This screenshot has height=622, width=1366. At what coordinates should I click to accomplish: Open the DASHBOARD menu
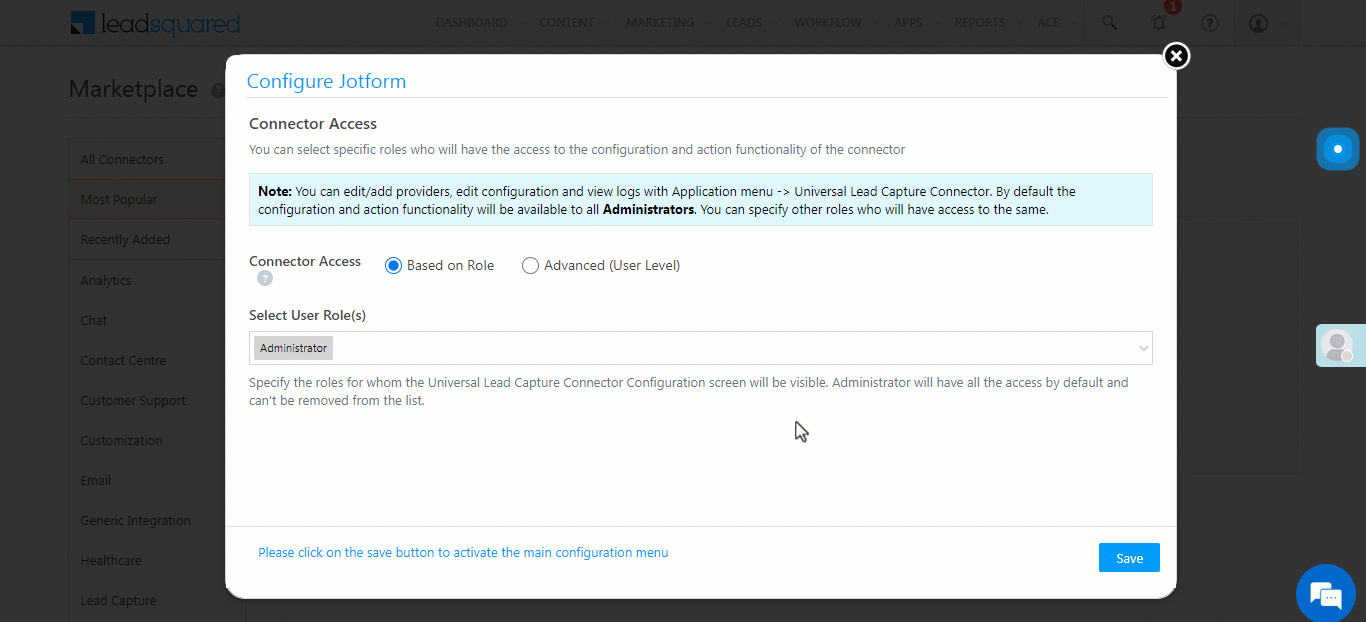tap(471, 22)
